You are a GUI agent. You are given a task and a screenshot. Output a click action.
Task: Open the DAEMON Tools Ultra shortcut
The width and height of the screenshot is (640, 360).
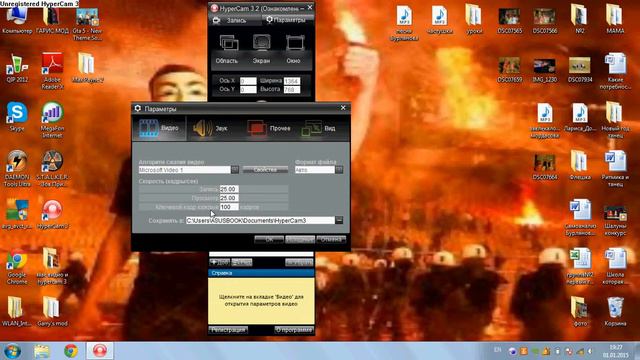[x=17, y=169]
